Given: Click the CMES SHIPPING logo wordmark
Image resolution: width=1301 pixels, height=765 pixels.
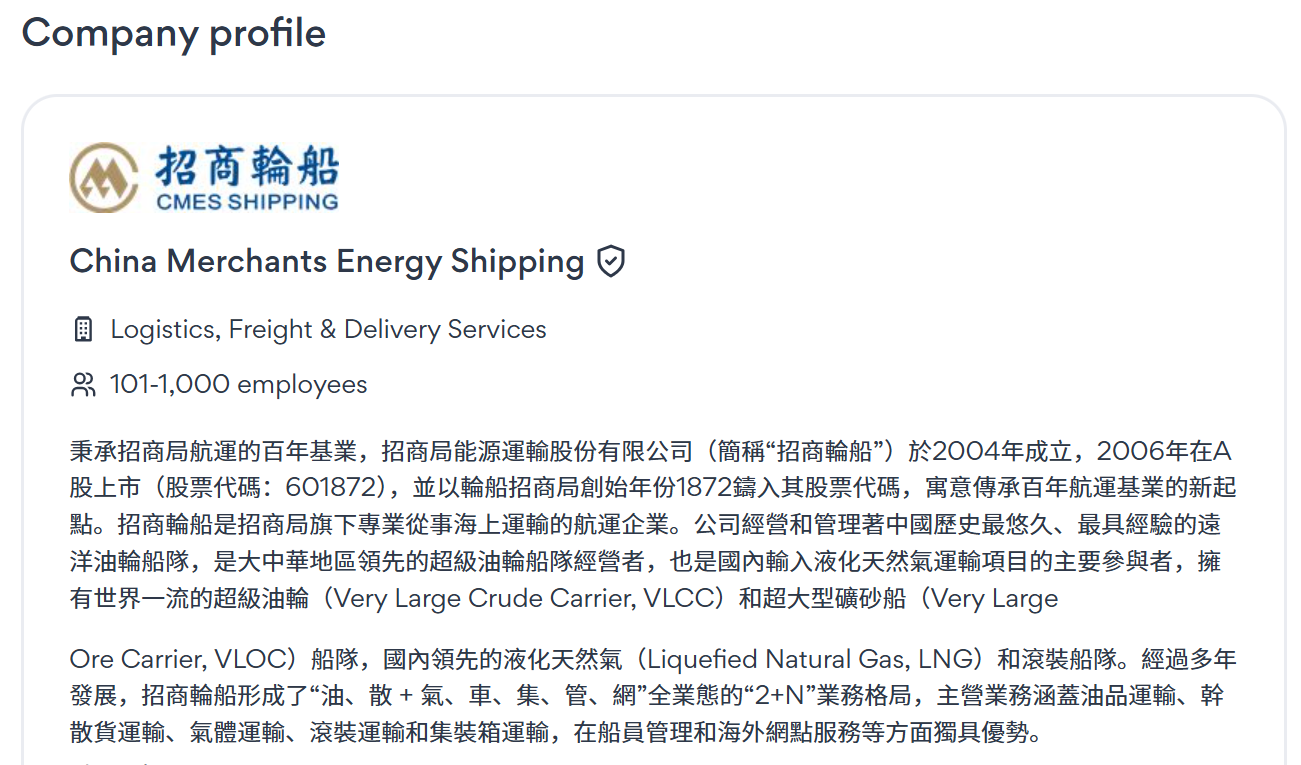Looking at the screenshot, I should [x=246, y=202].
